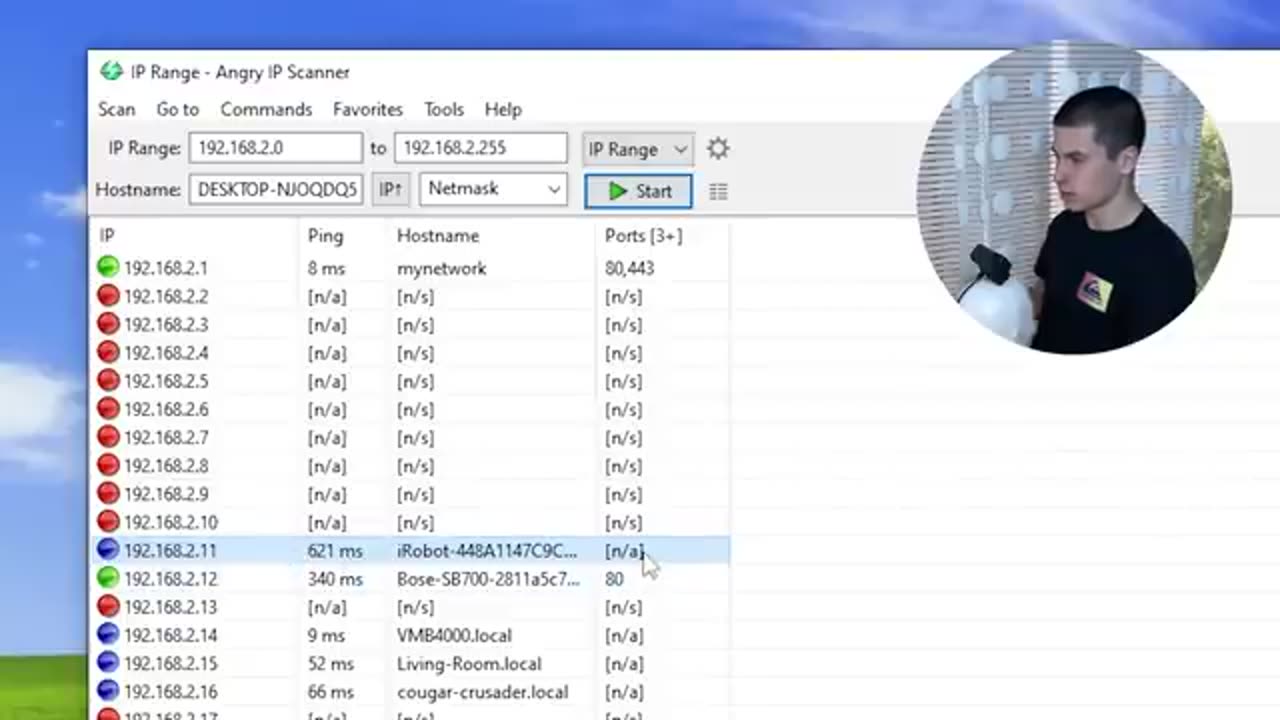Open the Commands menu
1280x720 pixels.
pyautogui.click(x=266, y=109)
